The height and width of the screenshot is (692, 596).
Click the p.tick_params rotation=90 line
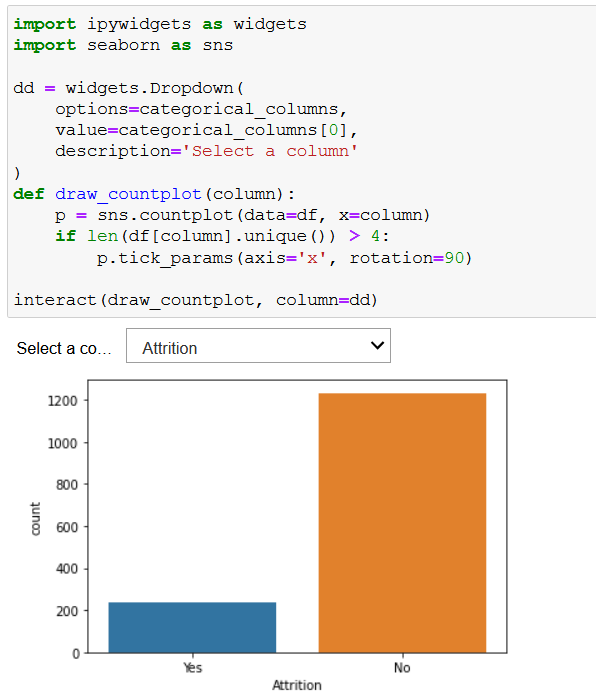pos(284,258)
